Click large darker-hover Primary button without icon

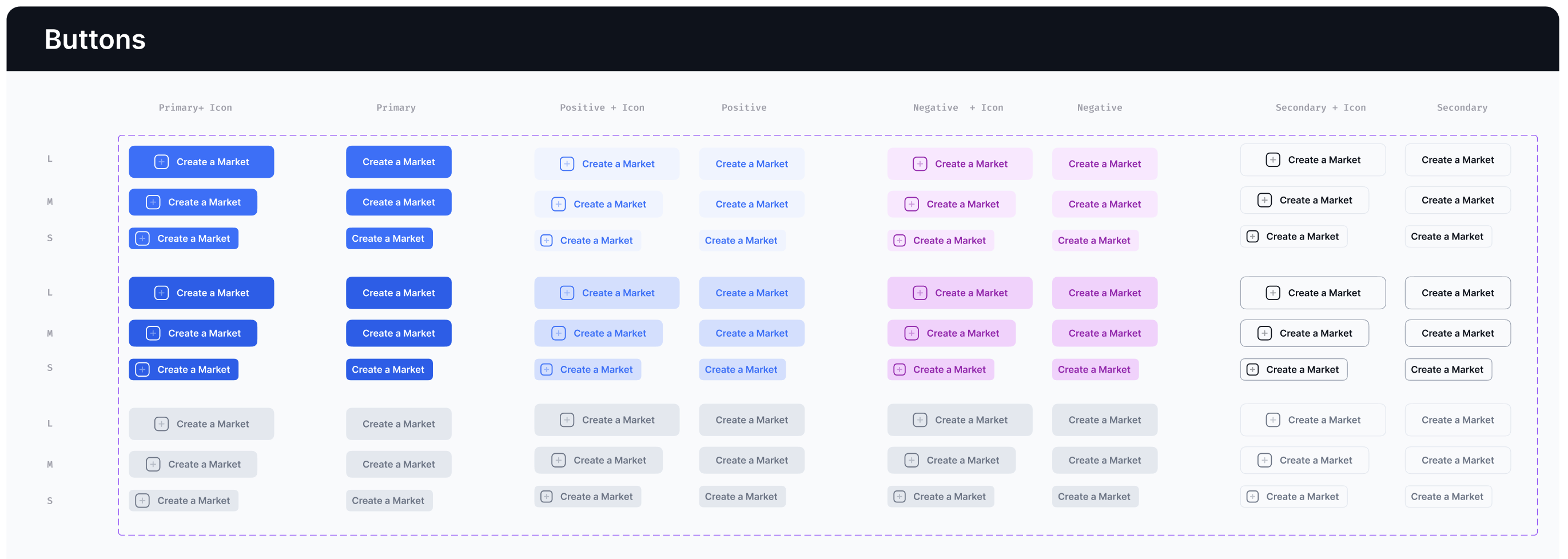click(399, 293)
